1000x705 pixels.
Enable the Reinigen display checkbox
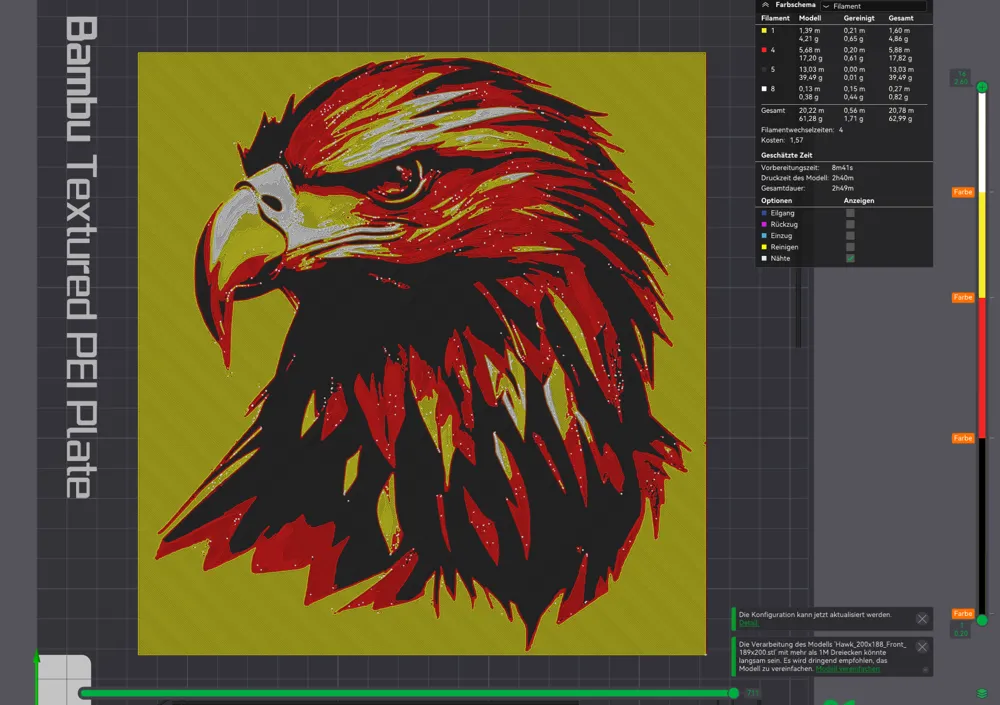click(850, 247)
